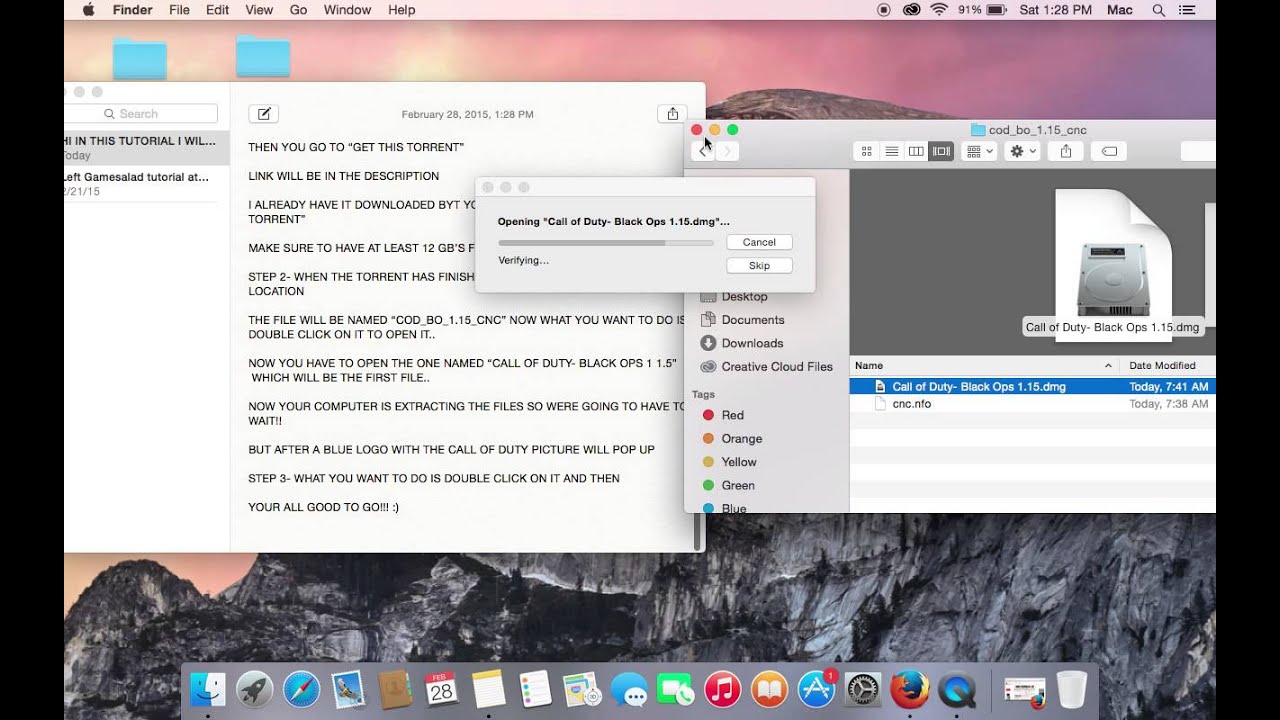Screen dimensions: 1280x720
Task: Click the Share icon in Notes
Action: 673,114
